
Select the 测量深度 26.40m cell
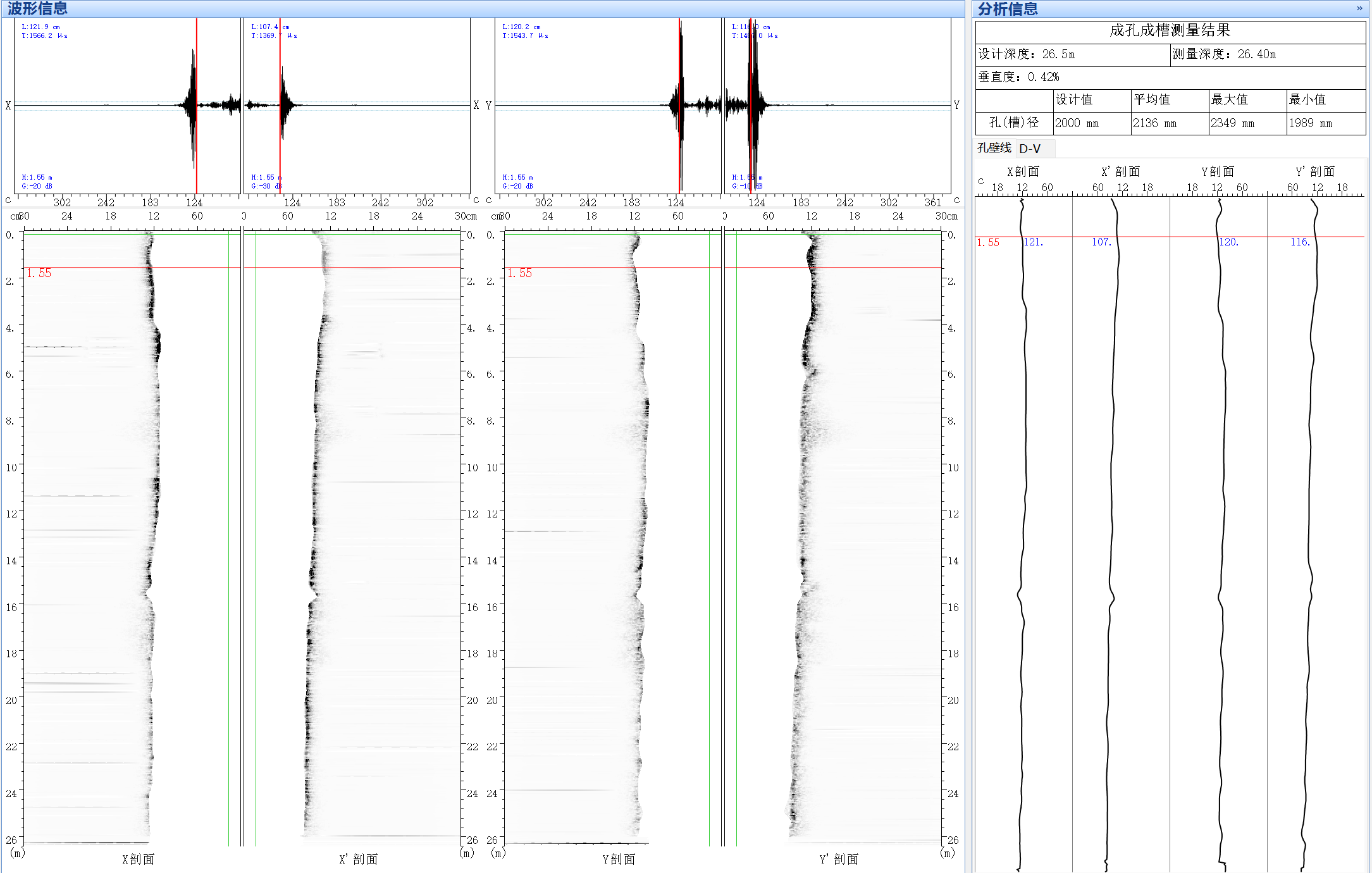1268,54
